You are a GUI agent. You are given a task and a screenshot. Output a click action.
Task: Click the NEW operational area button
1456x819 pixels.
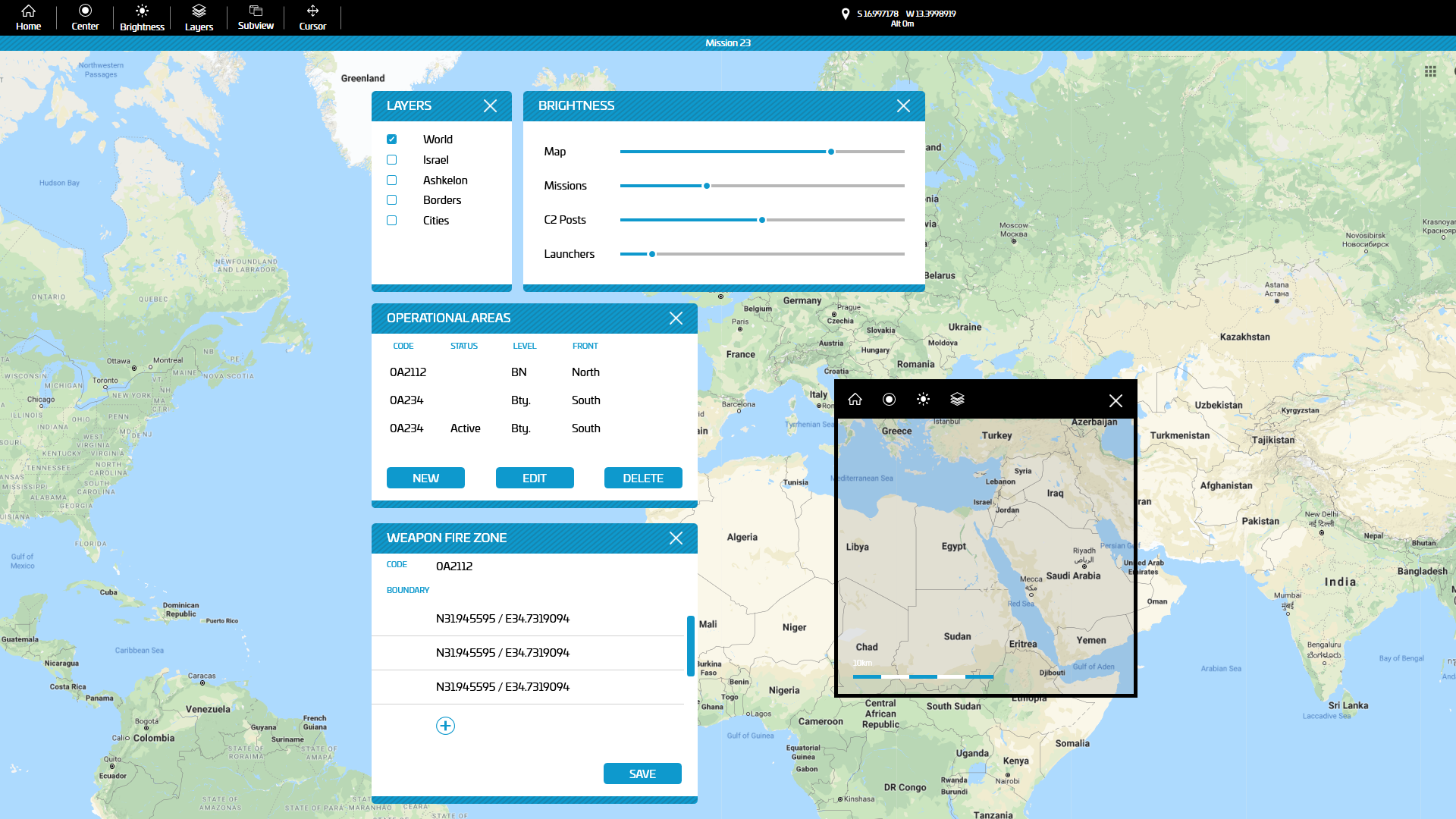[x=425, y=478]
